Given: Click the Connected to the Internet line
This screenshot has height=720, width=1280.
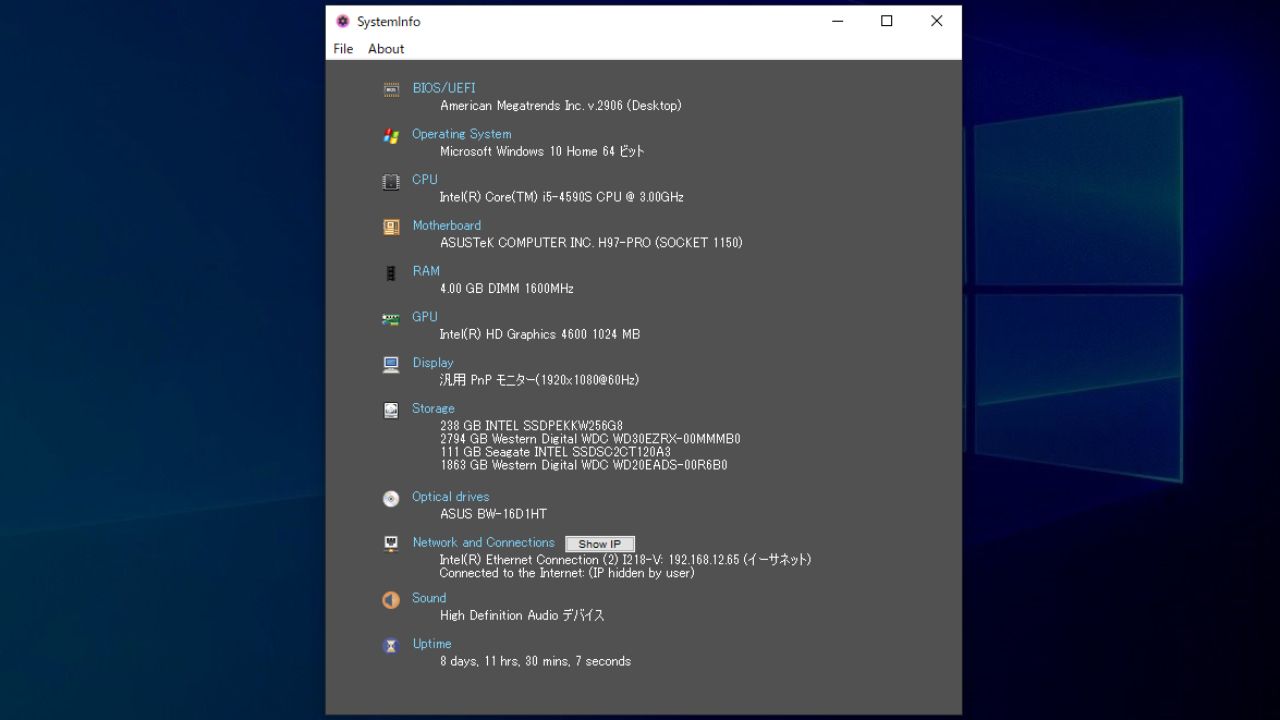Looking at the screenshot, I should point(567,573).
